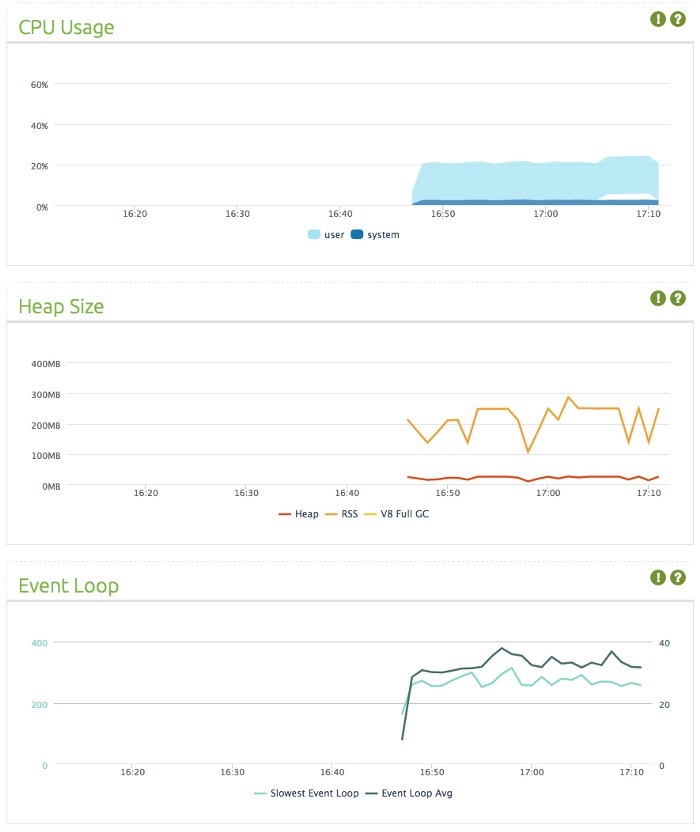Toggle the Heap series in legend
This screenshot has width=700, height=832.
coord(298,514)
